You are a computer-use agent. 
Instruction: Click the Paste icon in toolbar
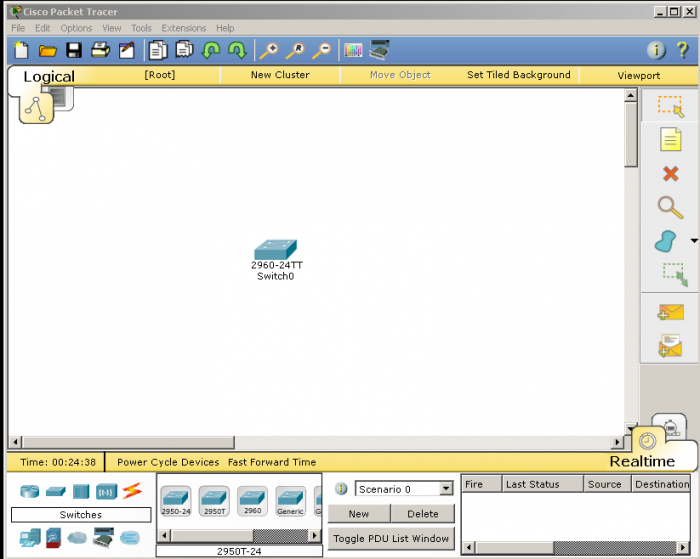[x=184, y=50]
